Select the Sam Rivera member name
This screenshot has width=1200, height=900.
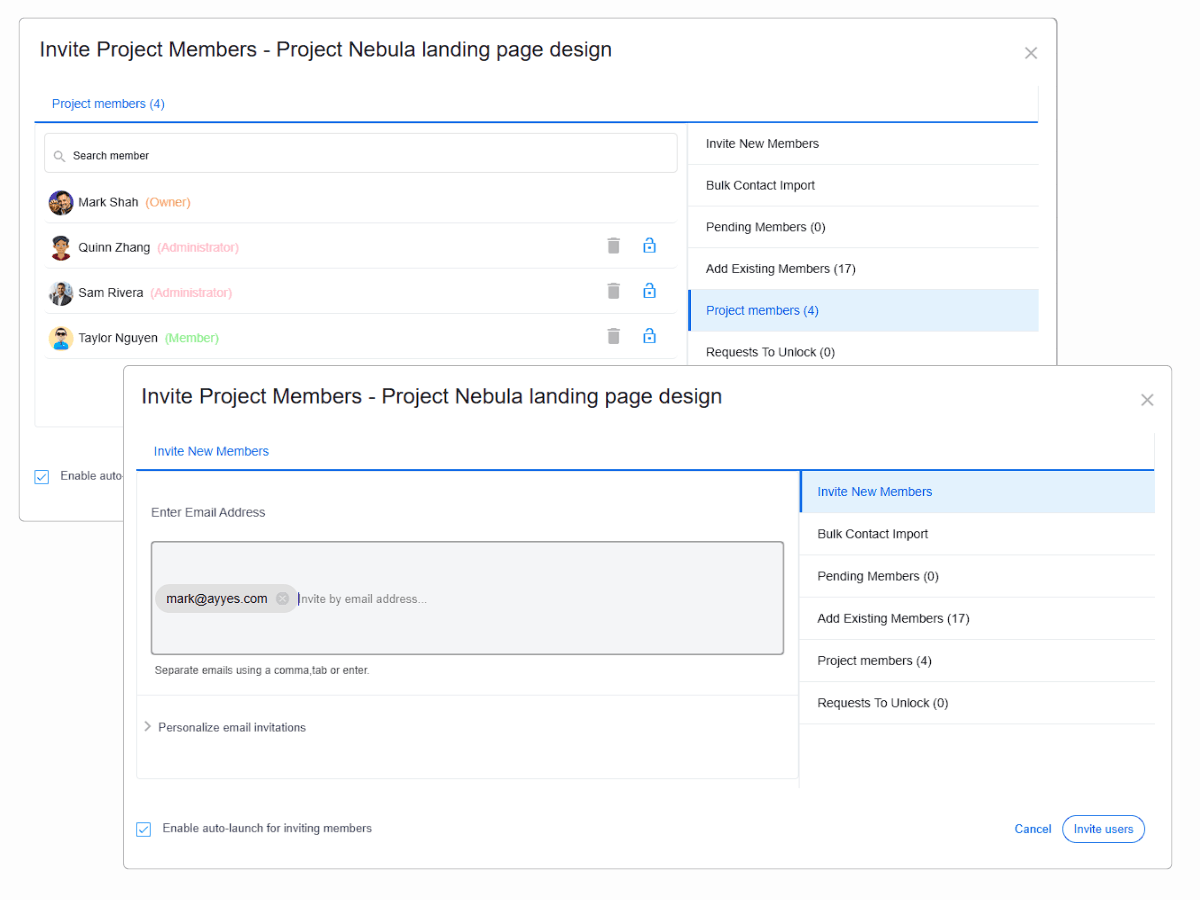point(111,293)
